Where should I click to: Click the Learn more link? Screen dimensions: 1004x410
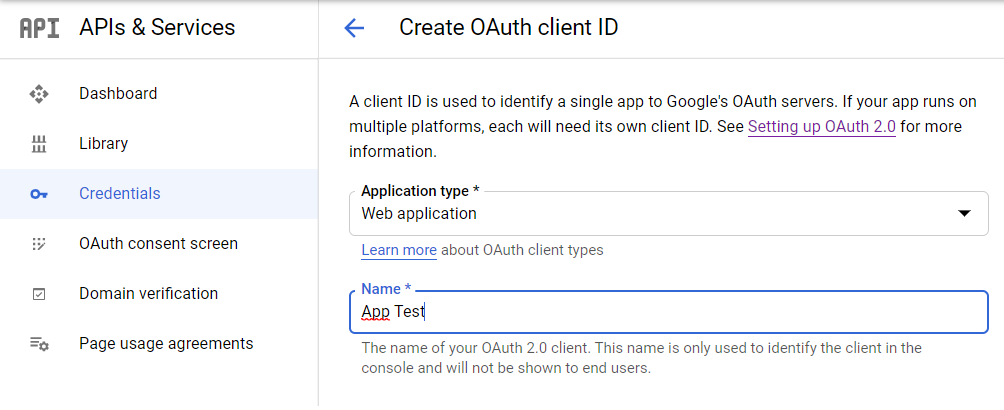(x=399, y=250)
